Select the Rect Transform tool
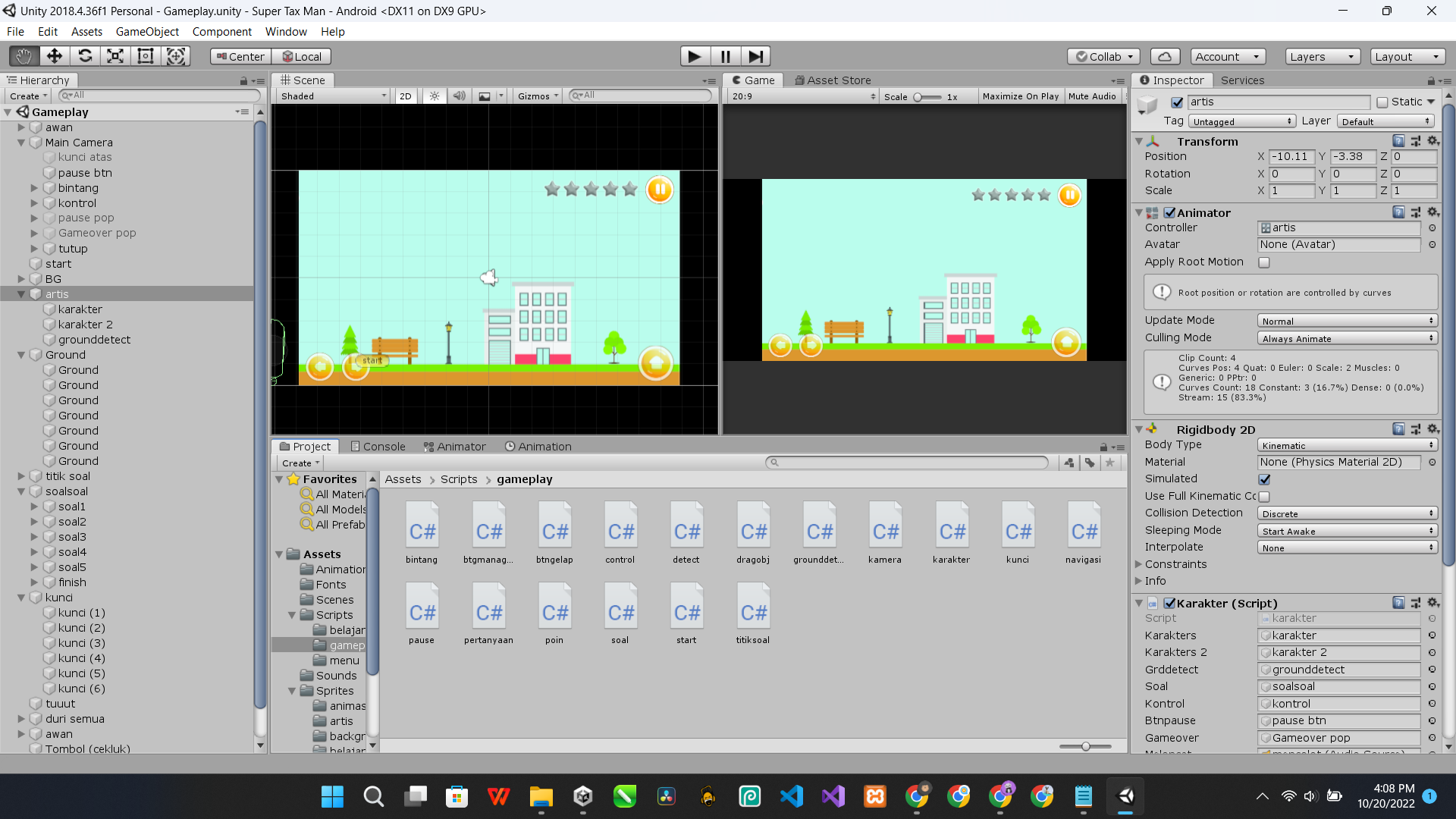1456x819 pixels. click(146, 56)
